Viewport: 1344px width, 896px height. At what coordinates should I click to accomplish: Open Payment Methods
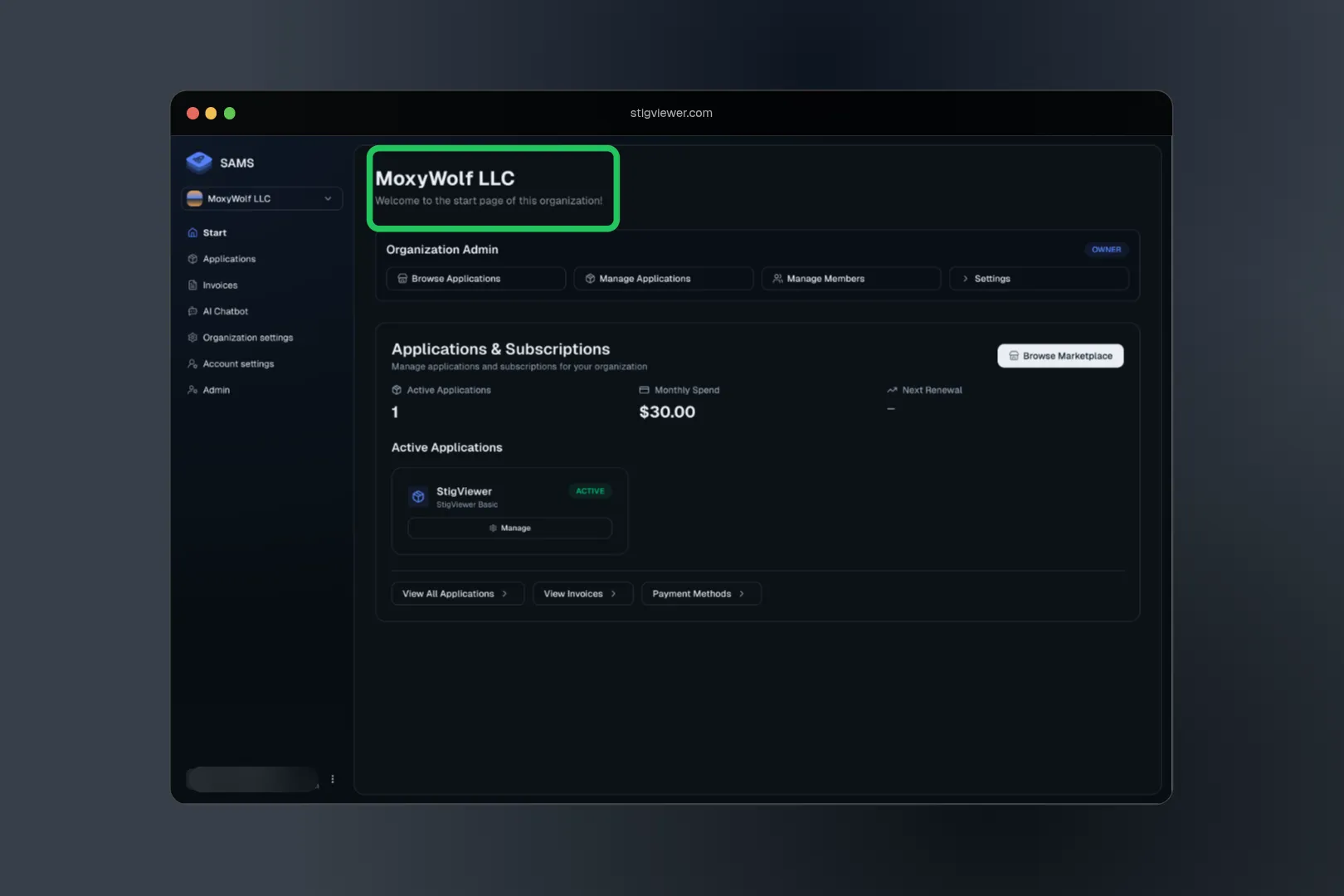click(700, 594)
